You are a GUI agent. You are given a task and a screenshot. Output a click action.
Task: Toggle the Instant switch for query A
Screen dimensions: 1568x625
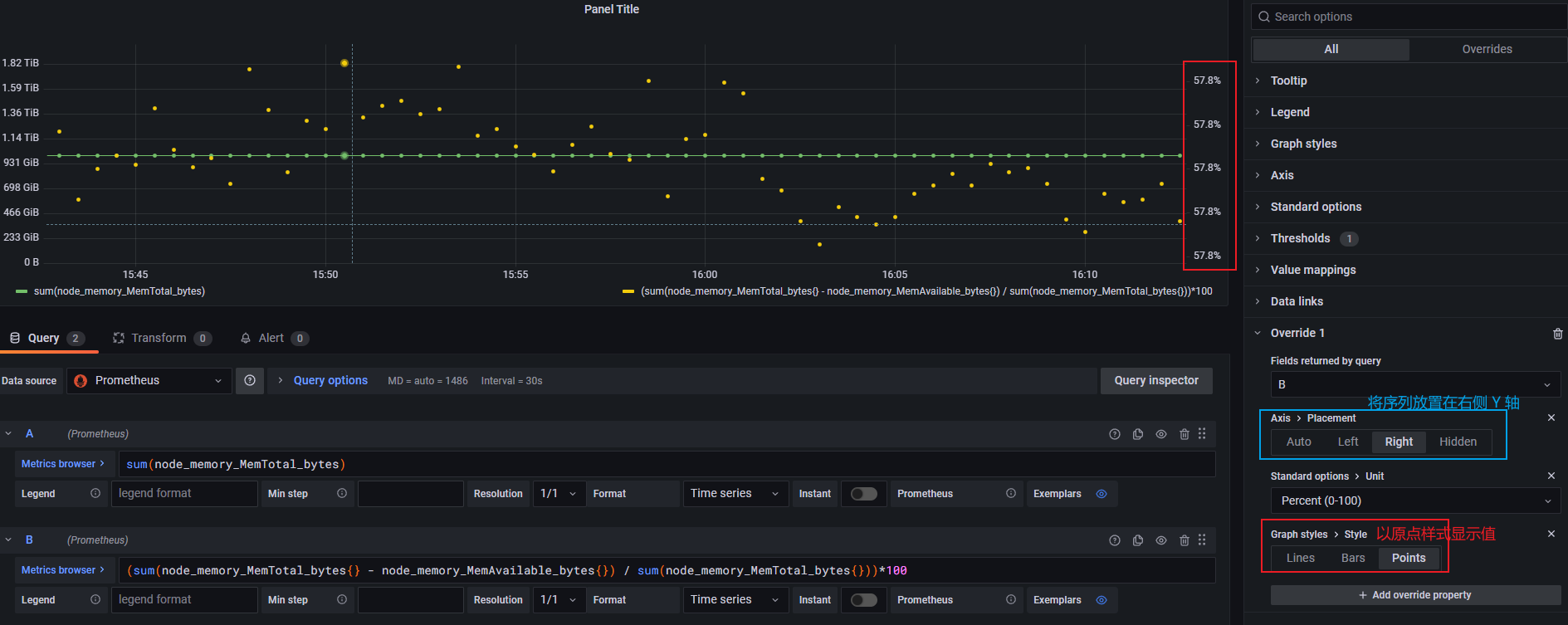863,494
